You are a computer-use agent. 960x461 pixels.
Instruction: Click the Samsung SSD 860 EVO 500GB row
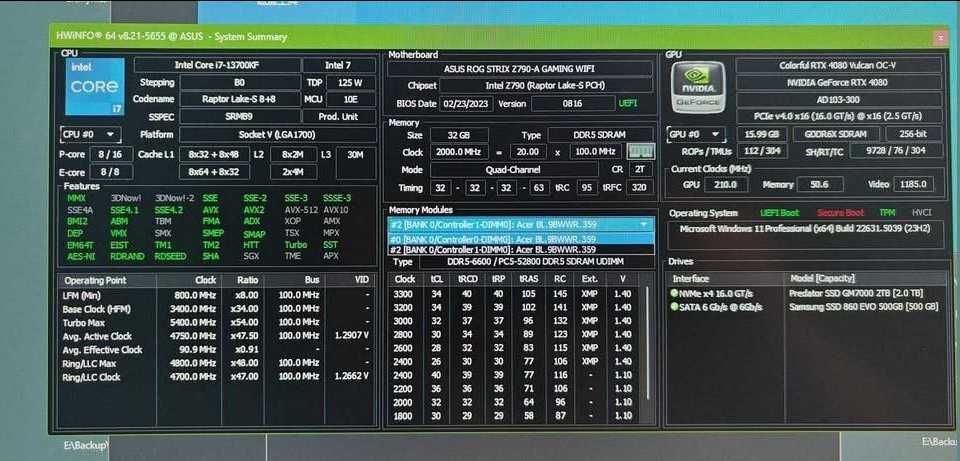(x=808, y=307)
